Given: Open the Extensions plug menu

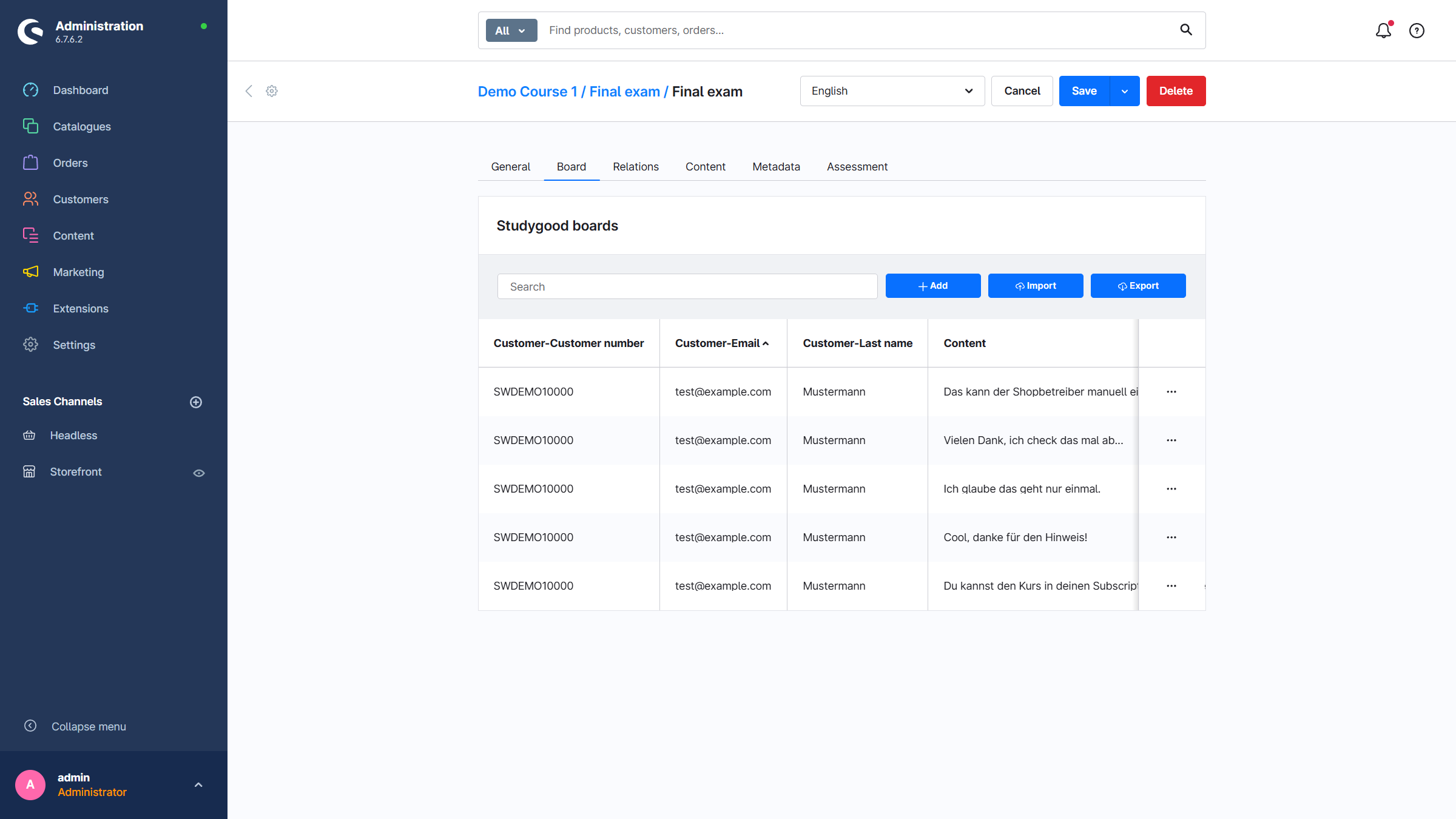Looking at the screenshot, I should [80, 308].
